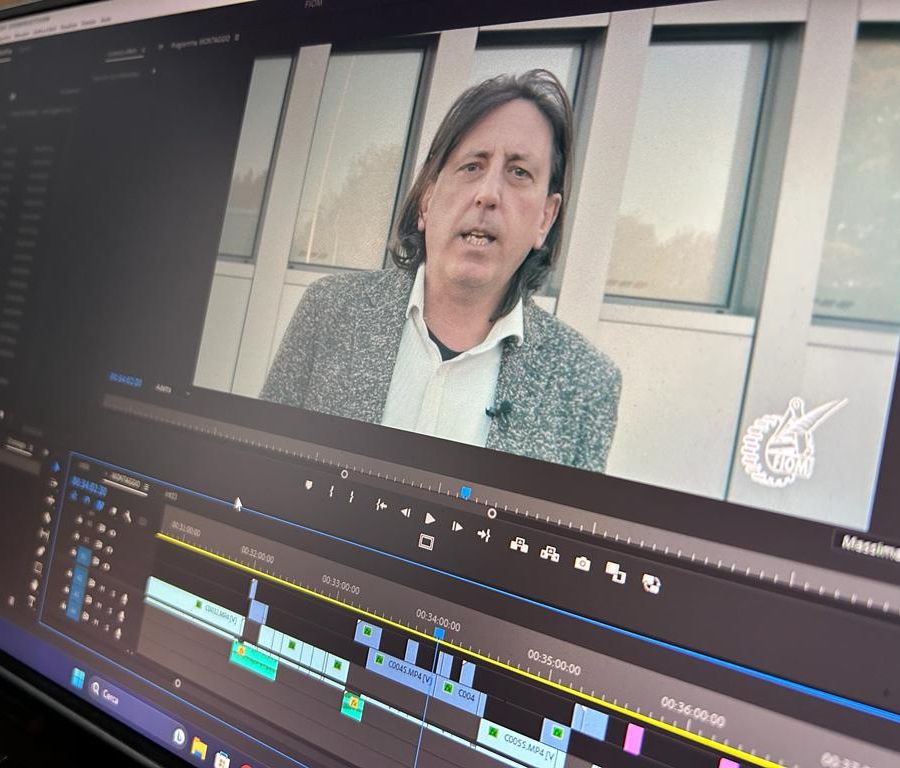Open Comparison View with overlapping squares icon
The width and height of the screenshot is (900, 768).
[615, 572]
